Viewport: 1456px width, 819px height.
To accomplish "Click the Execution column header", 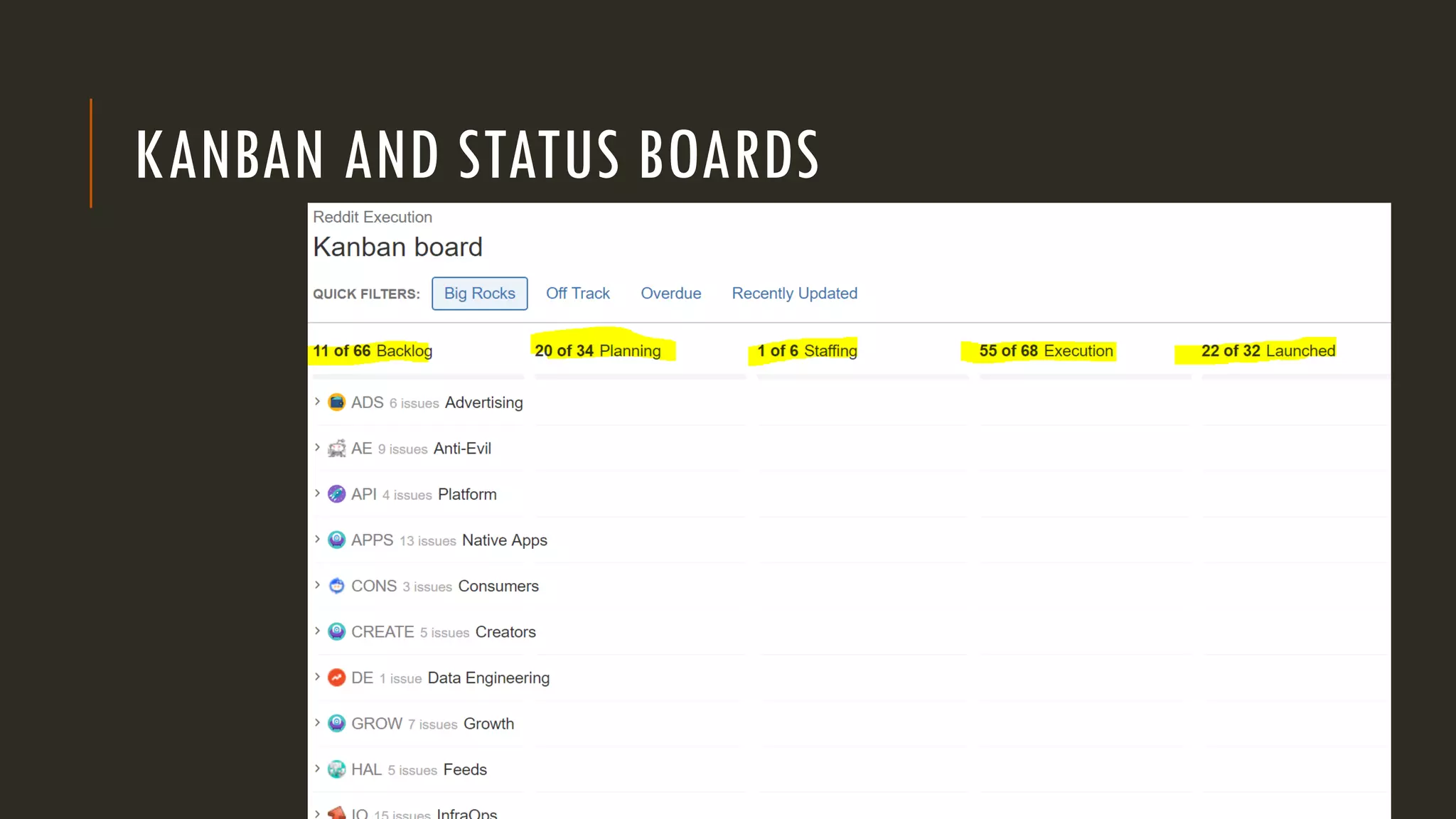I will [x=1046, y=351].
